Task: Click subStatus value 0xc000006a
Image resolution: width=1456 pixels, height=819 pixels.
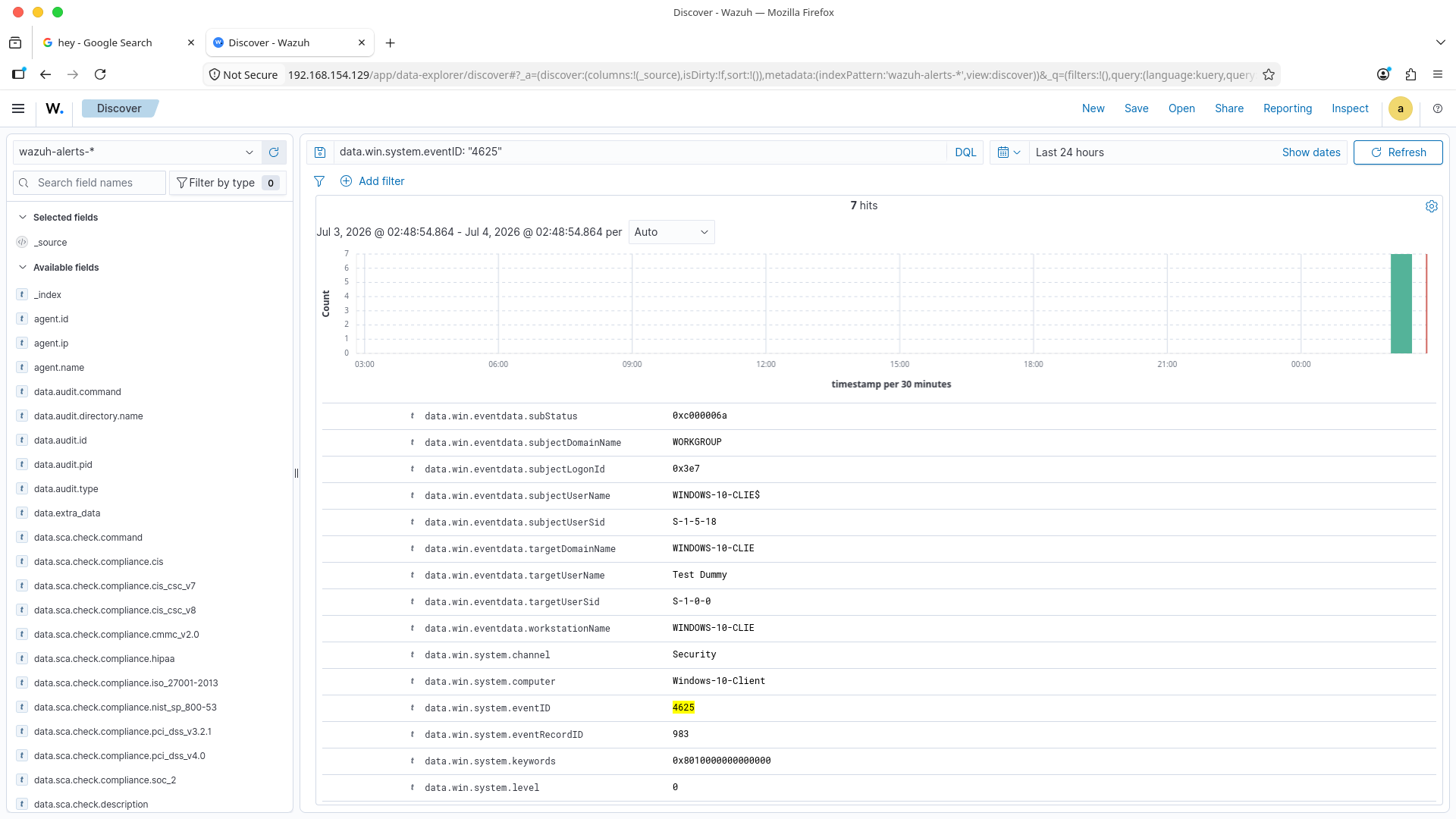Action: pos(699,416)
